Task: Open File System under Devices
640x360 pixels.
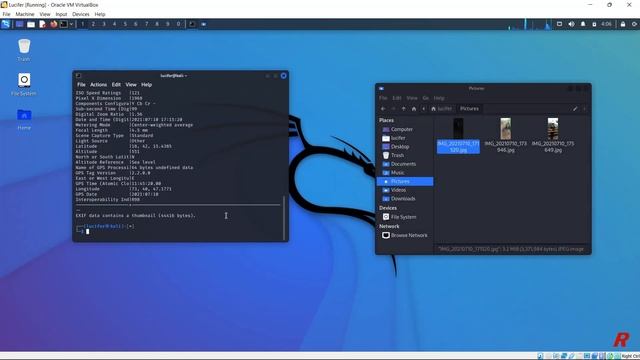Action: click(x=405, y=217)
